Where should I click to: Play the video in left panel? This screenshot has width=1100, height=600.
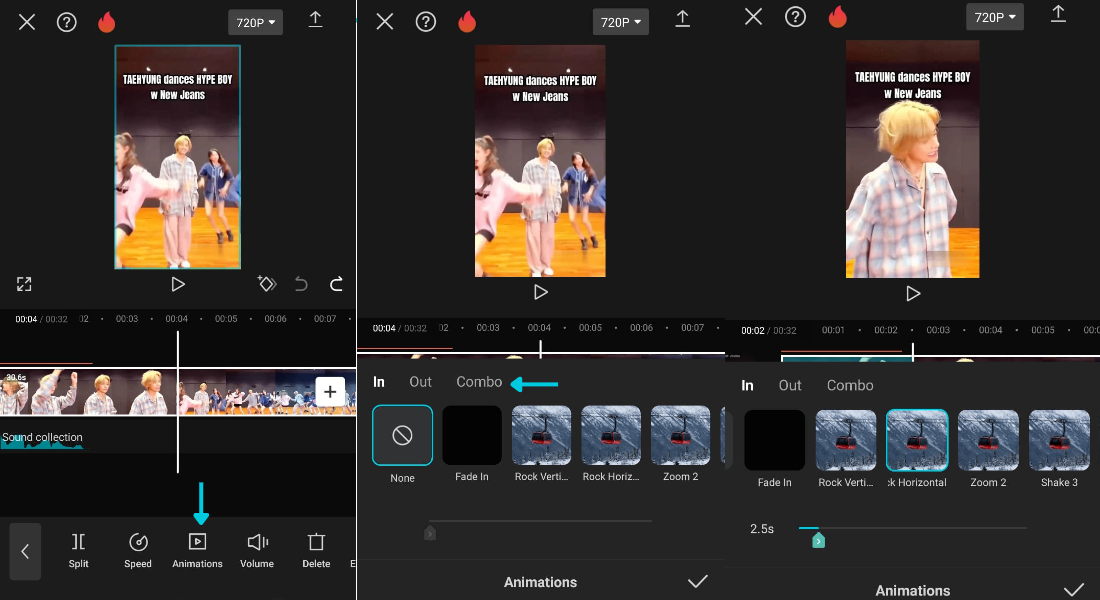[x=177, y=284]
